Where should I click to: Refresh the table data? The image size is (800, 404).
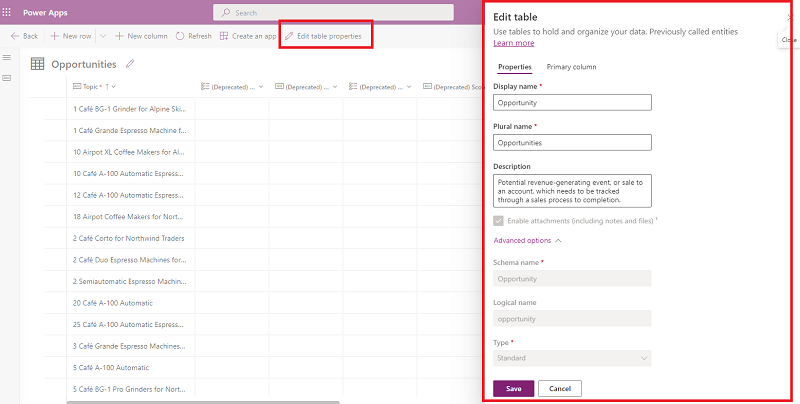(193, 36)
